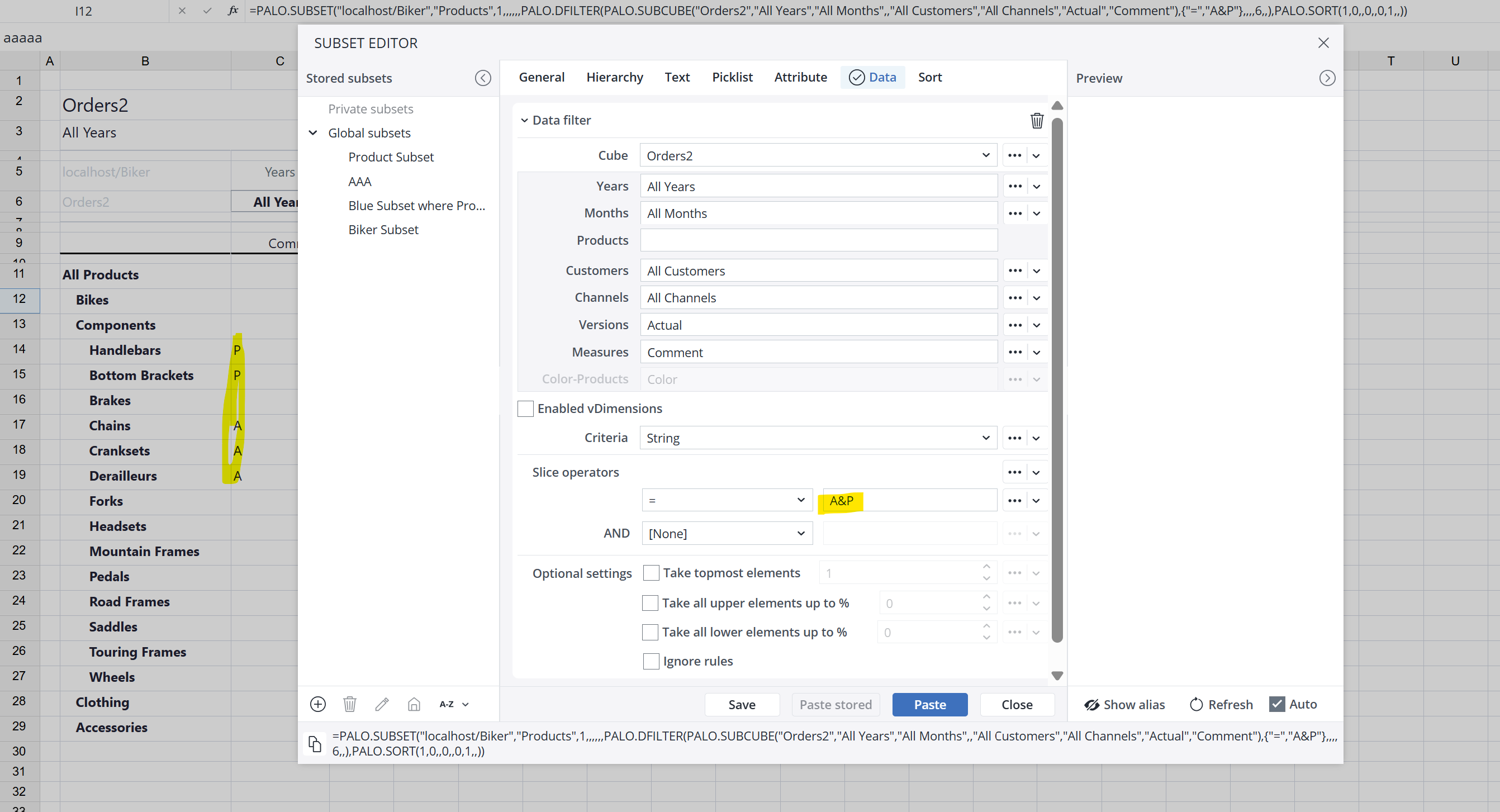Click the A&P slice operator value field
1500x812 pixels.
[x=908, y=500]
